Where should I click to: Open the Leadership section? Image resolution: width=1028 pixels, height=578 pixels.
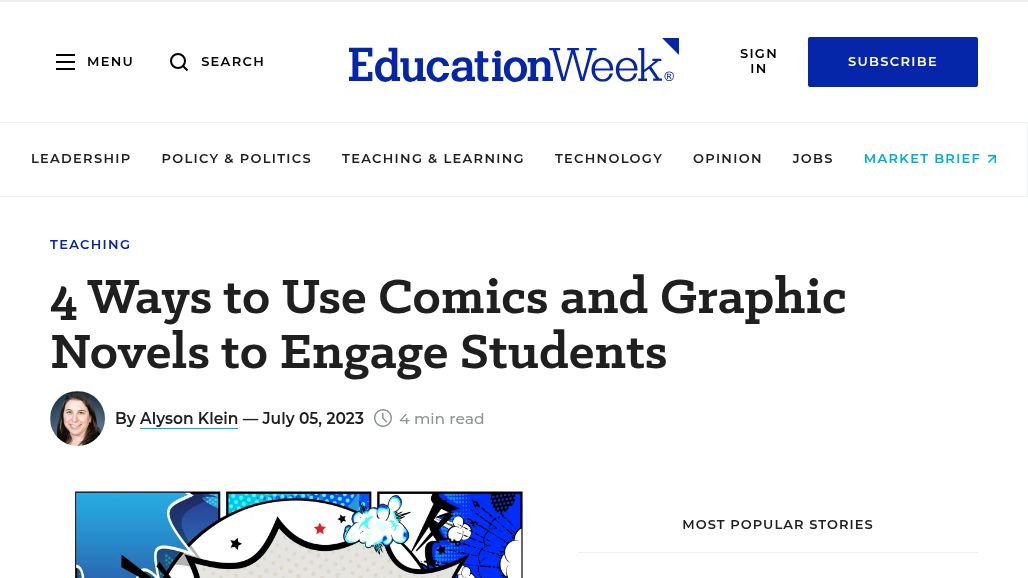pyautogui.click(x=81, y=159)
